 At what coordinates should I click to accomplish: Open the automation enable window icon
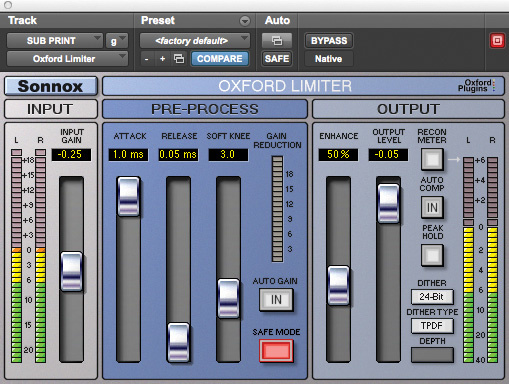pyautogui.click(x=277, y=41)
